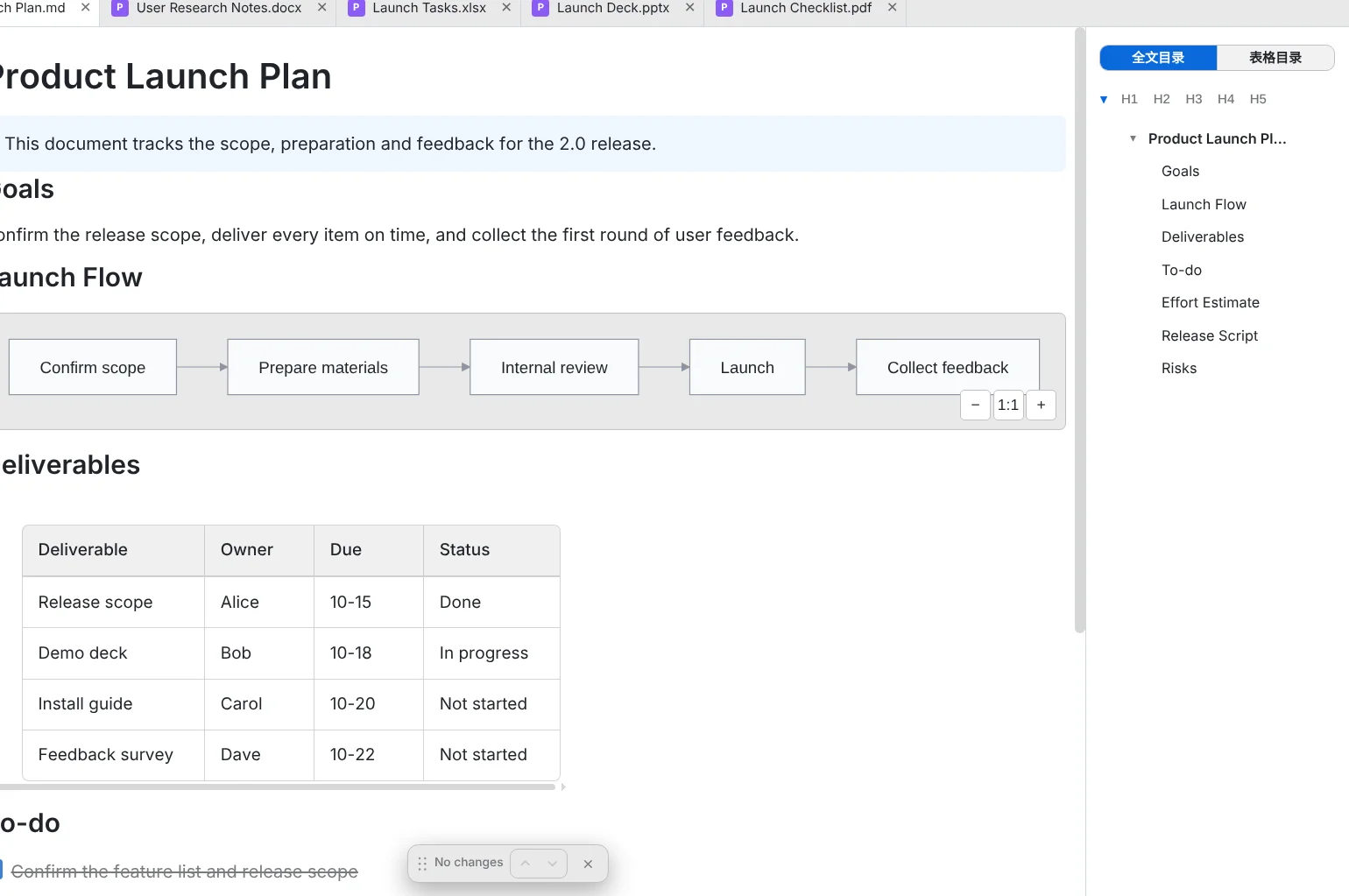Collapse the Product Launch Plan outline node
1349x896 pixels.
(x=1133, y=138)
